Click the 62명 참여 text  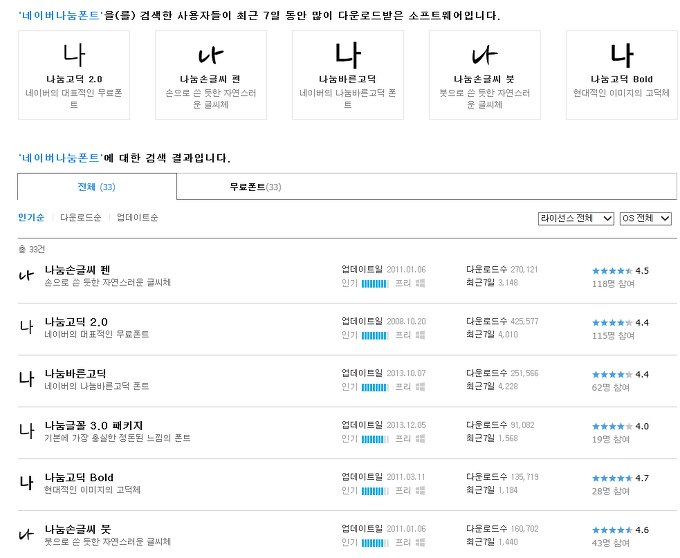coord(611,388)
